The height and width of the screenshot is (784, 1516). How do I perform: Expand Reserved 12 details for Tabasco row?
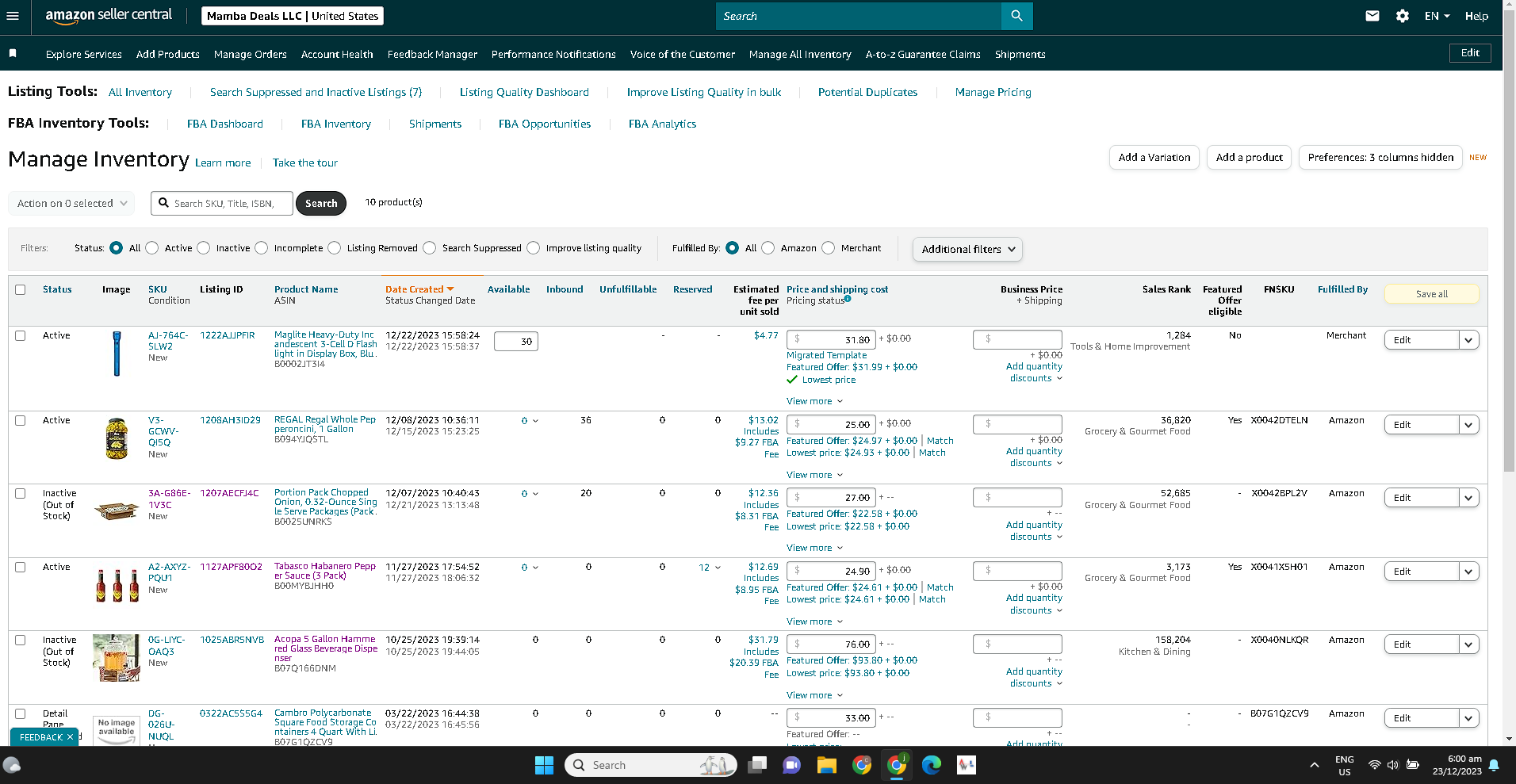[x=710, y=567]
